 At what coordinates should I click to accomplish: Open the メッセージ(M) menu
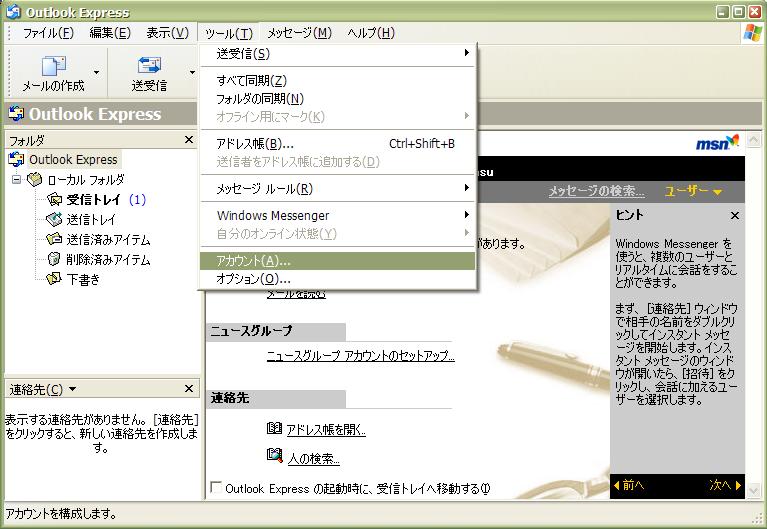pos(299,33)
